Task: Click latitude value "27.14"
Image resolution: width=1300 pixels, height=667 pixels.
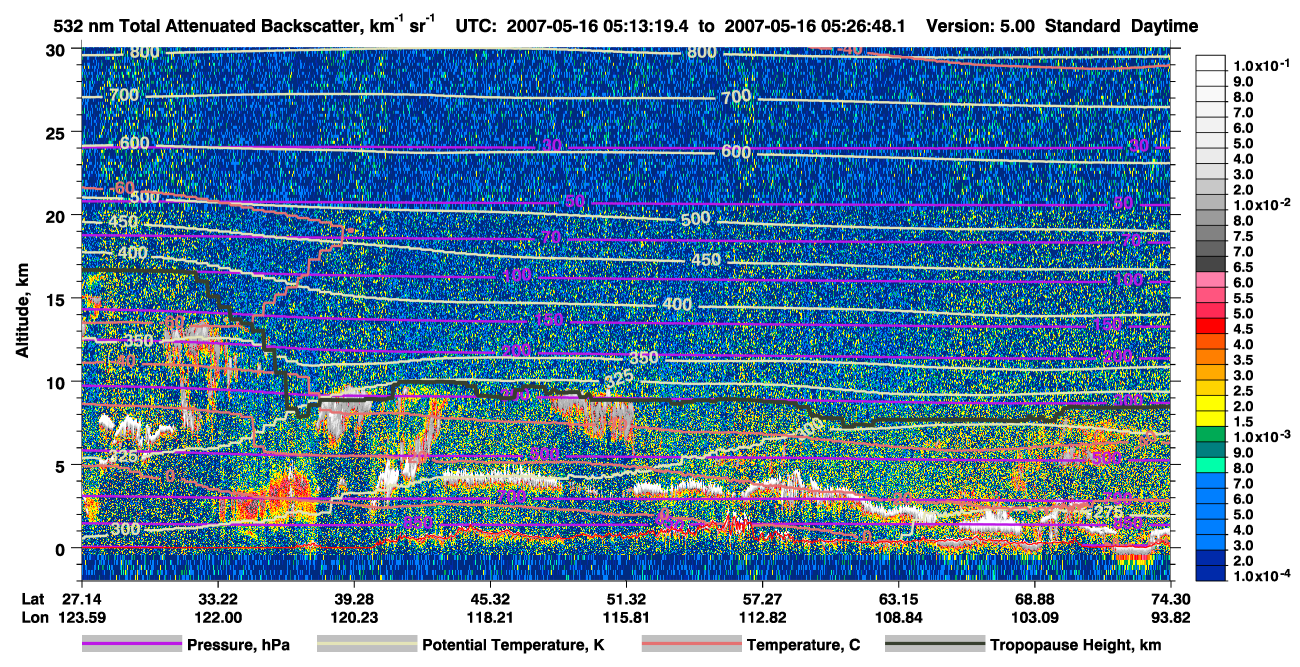Action: tap(81, 598)
